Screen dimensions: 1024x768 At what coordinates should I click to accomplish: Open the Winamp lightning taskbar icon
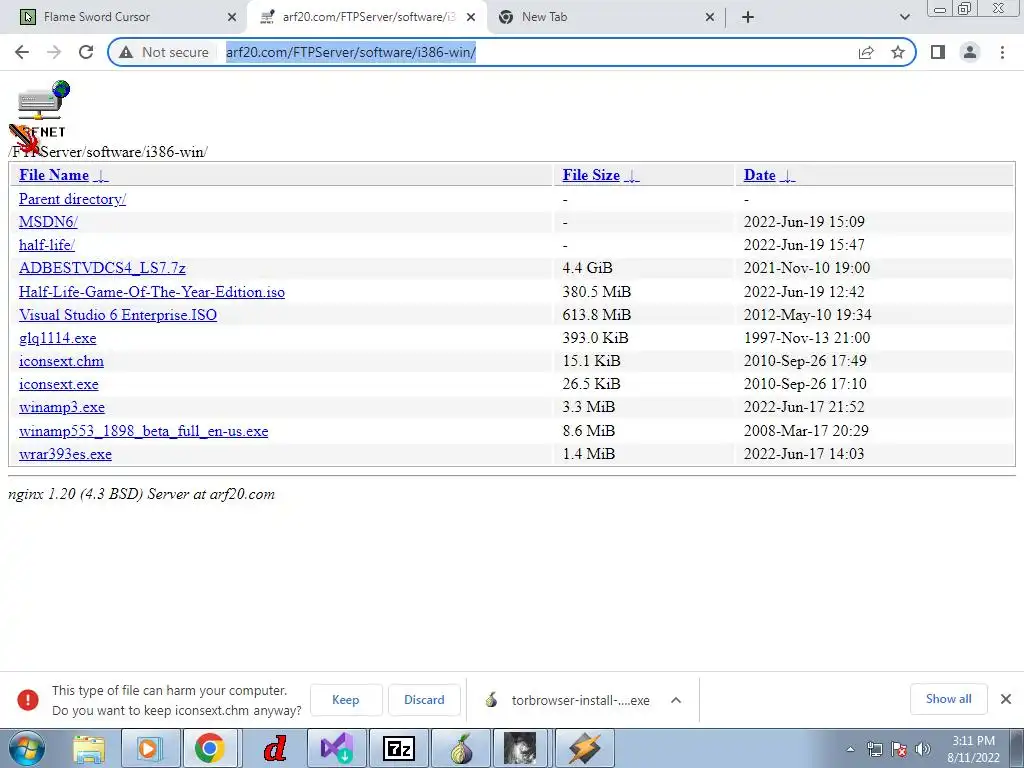pyautogui.click(x=584, y=748)
